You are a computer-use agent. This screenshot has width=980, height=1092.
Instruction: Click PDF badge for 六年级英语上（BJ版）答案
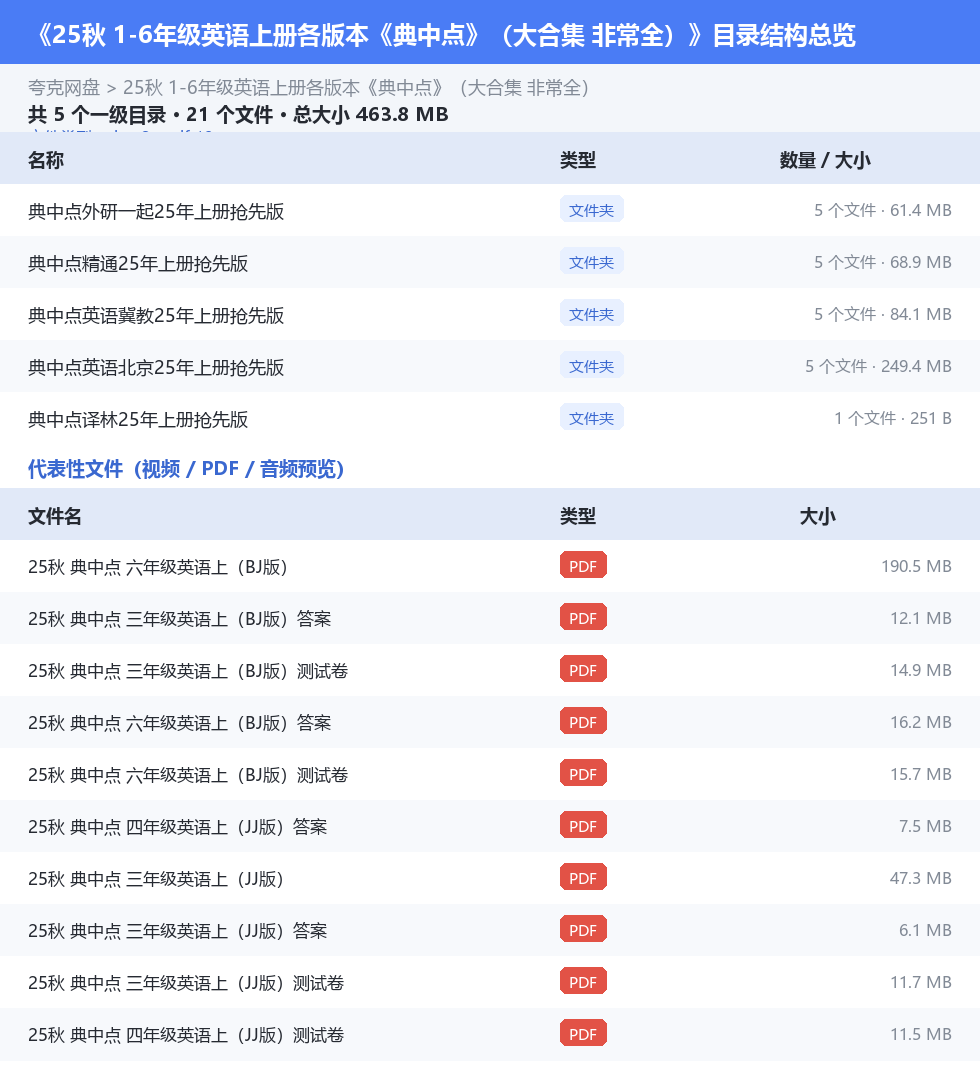click(x=583, y=722)
